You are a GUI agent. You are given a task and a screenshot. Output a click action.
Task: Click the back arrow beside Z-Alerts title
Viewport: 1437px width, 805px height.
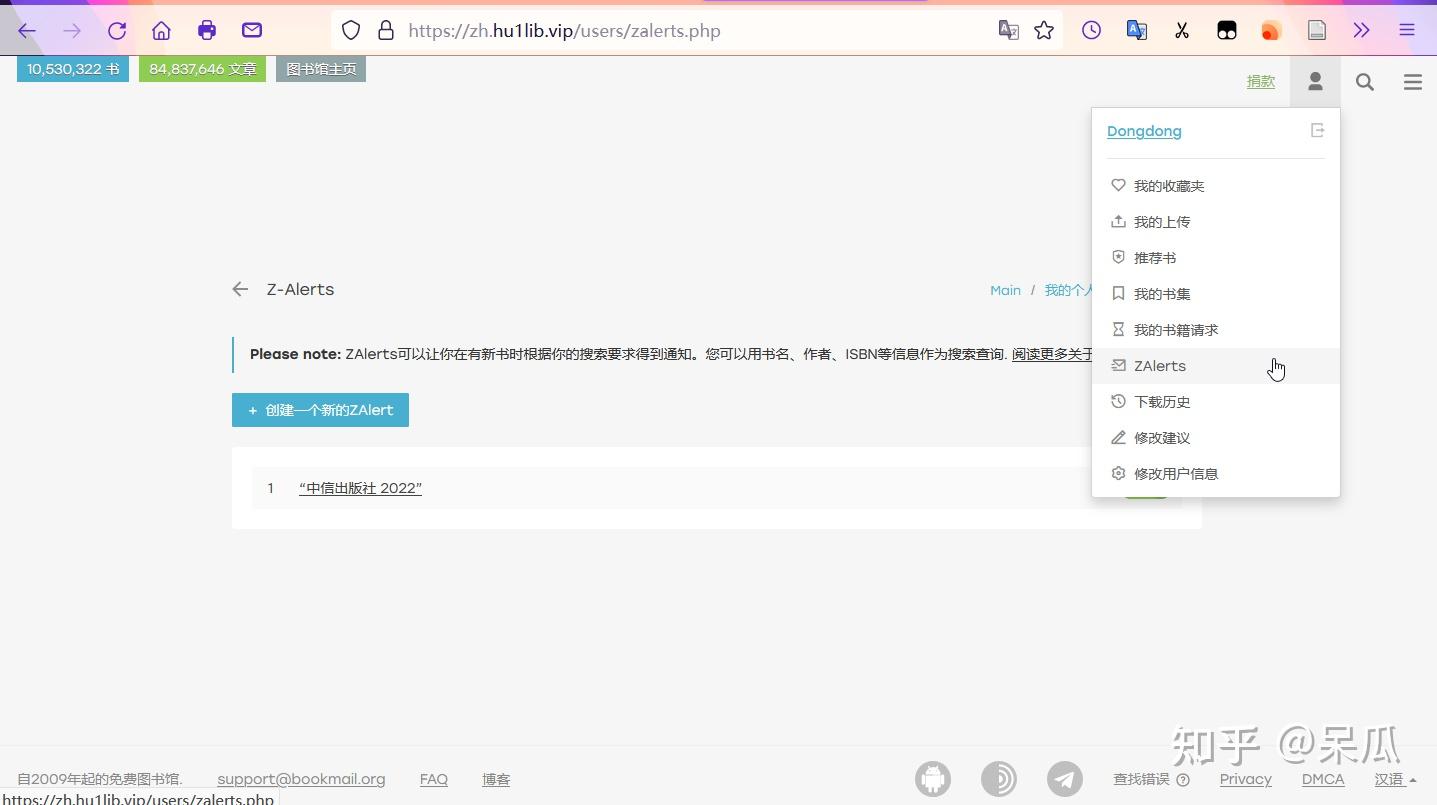239,289
